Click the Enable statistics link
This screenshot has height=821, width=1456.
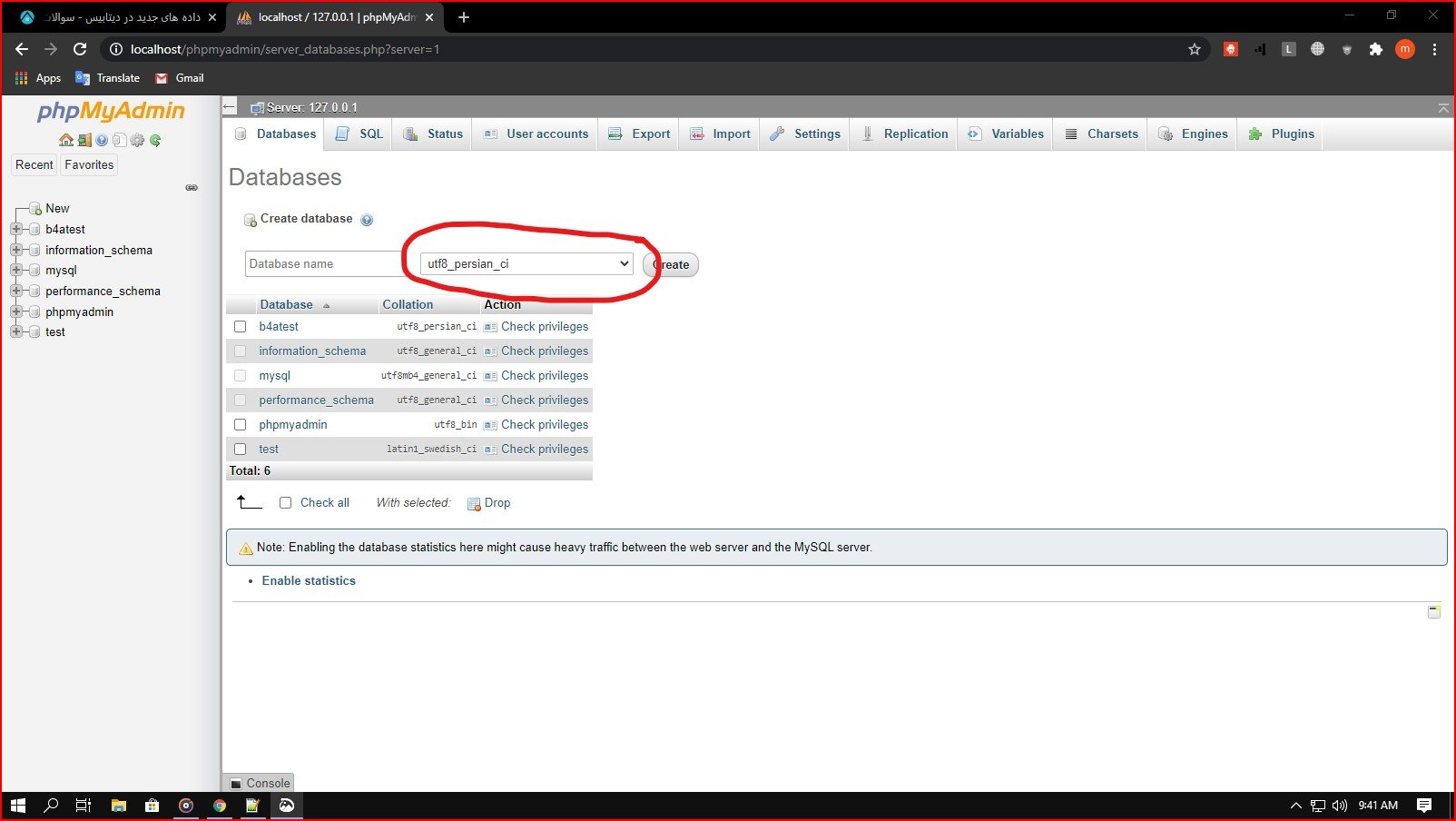pos(309,581)
